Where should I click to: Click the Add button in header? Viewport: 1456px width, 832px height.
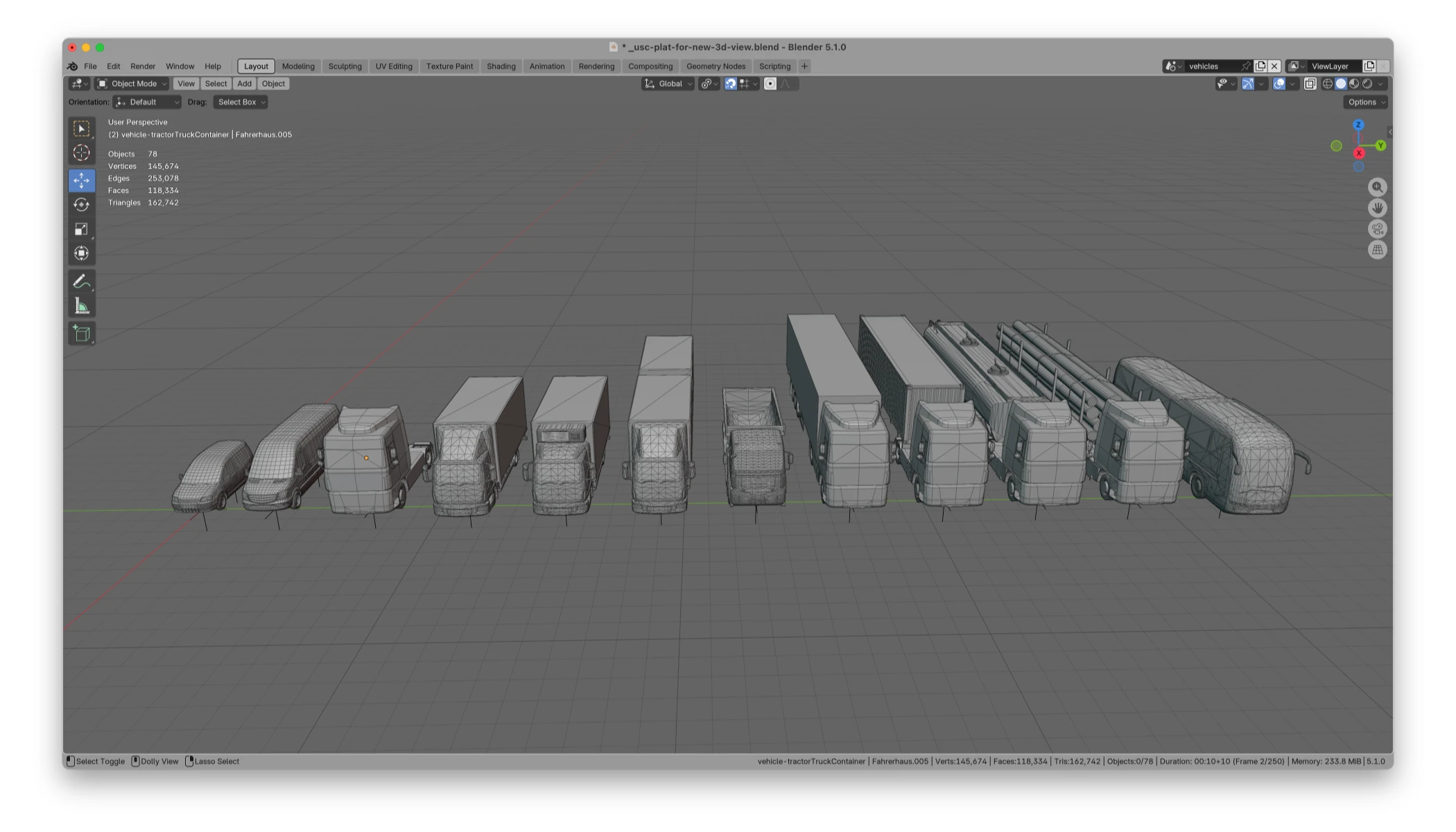[244, 84]
